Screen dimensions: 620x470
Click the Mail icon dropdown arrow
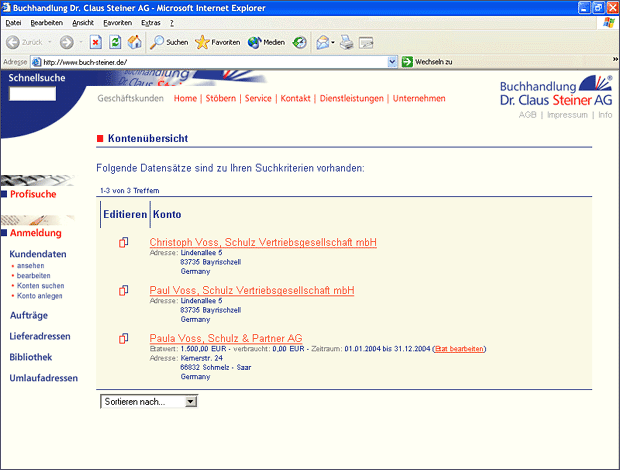333,42
